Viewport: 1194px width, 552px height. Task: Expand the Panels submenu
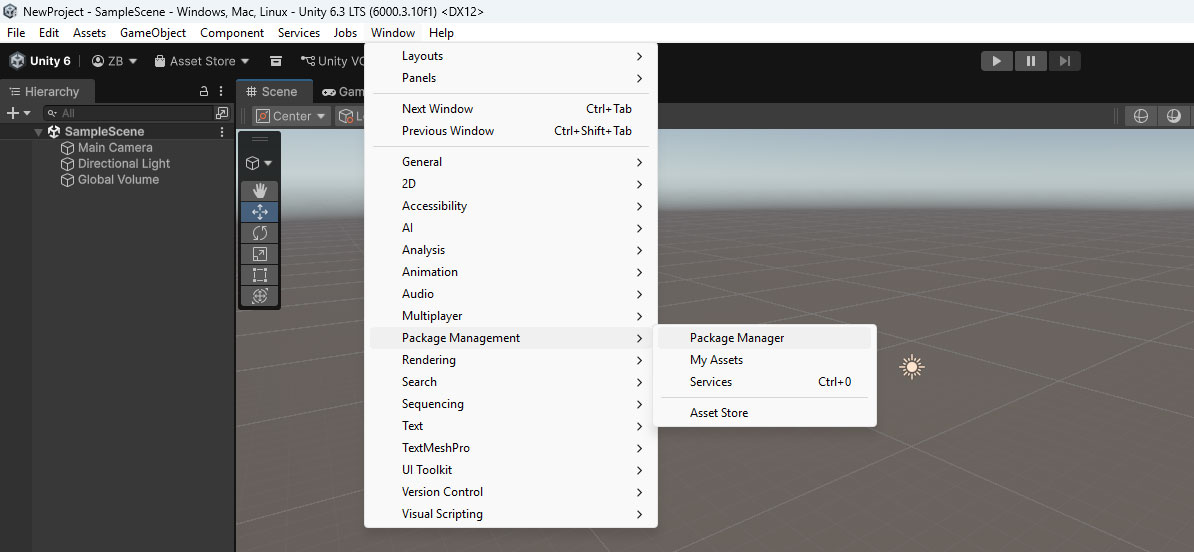510,78
